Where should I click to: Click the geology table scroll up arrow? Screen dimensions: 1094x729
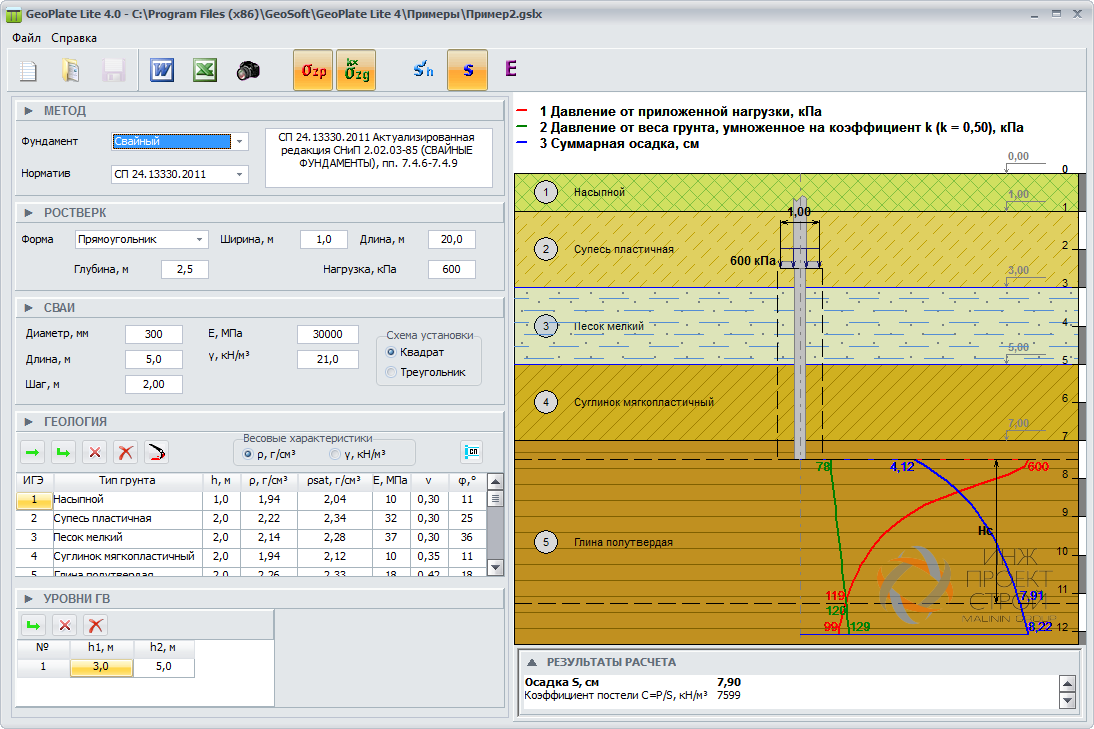tap(495, 482)
